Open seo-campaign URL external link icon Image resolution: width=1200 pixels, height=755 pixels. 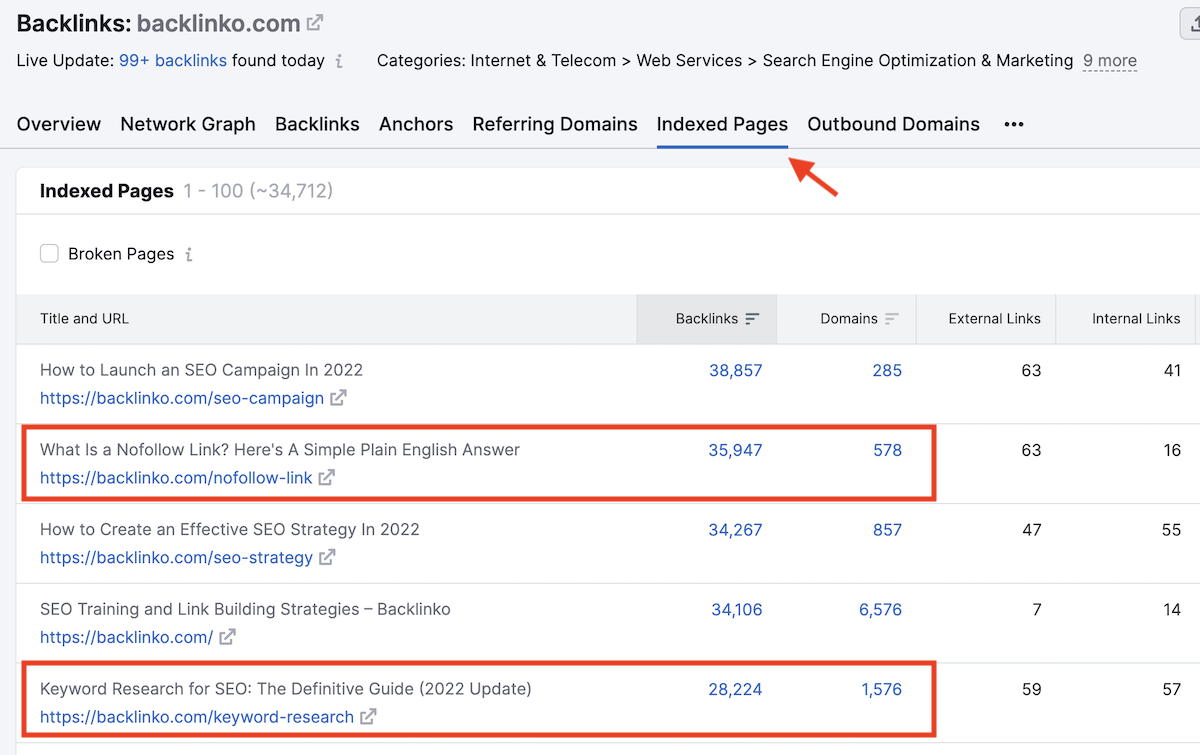(x=339, y=398)
